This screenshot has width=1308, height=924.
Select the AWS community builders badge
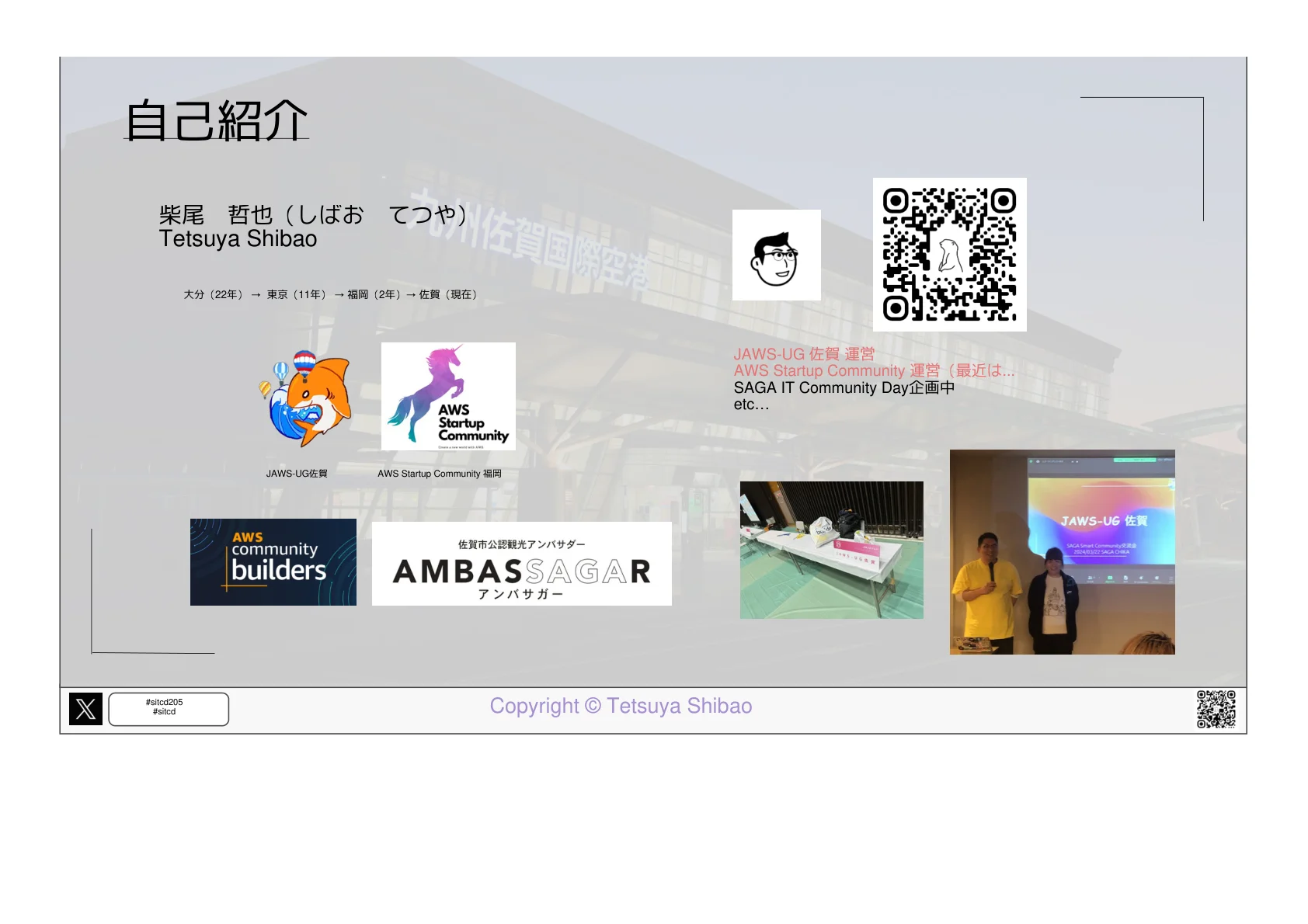coord(273,562)
